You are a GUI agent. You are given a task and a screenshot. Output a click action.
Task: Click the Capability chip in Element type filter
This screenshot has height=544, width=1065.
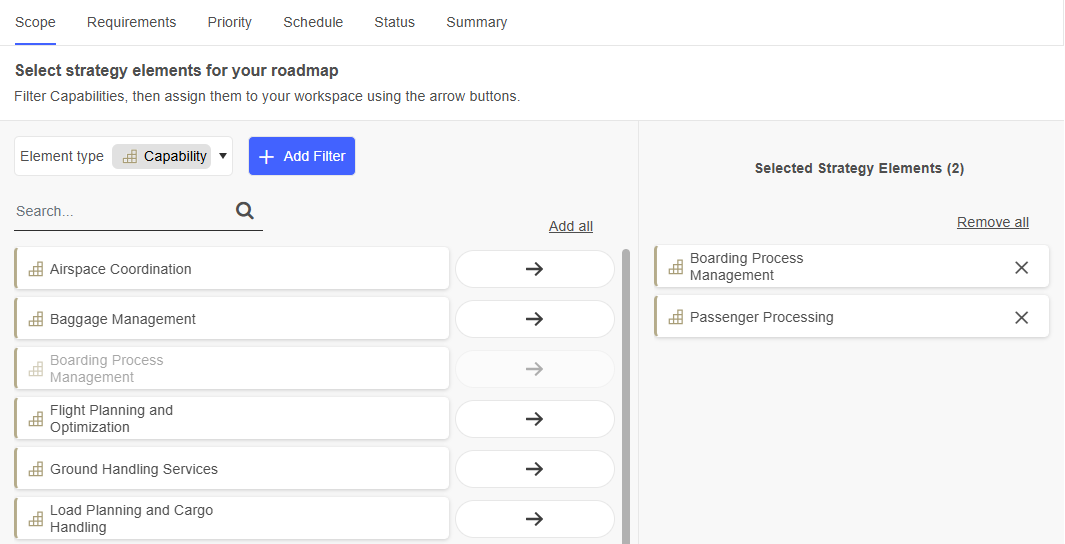(162, 156)
